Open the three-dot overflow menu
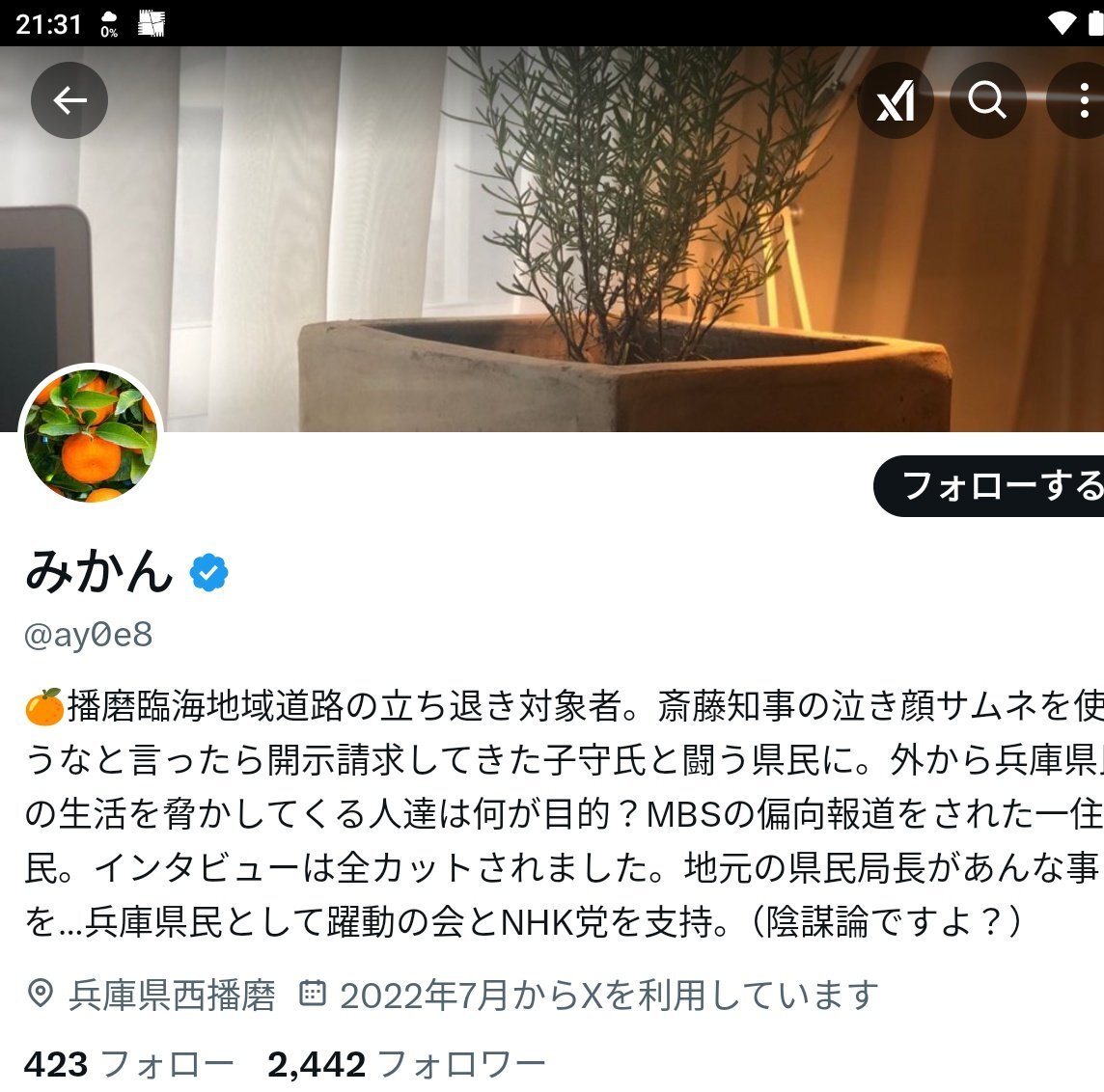This screenshot has width=1104, height=1092. 1079,100
